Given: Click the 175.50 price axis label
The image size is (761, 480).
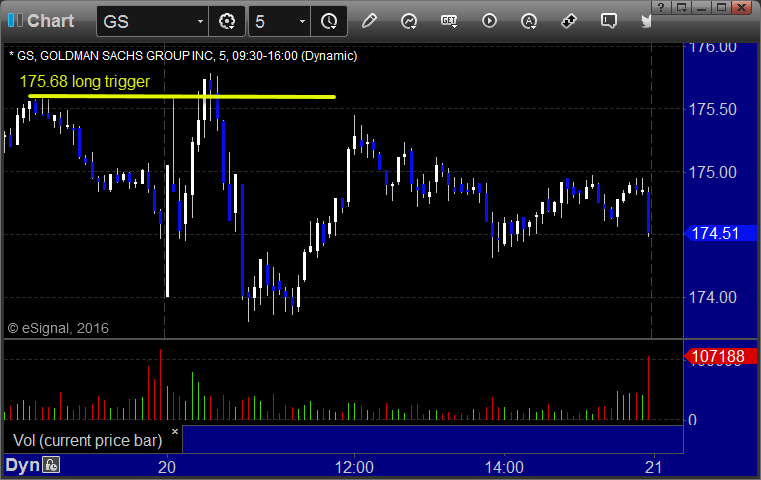Looking at the screenshot, I should point(712,109).
